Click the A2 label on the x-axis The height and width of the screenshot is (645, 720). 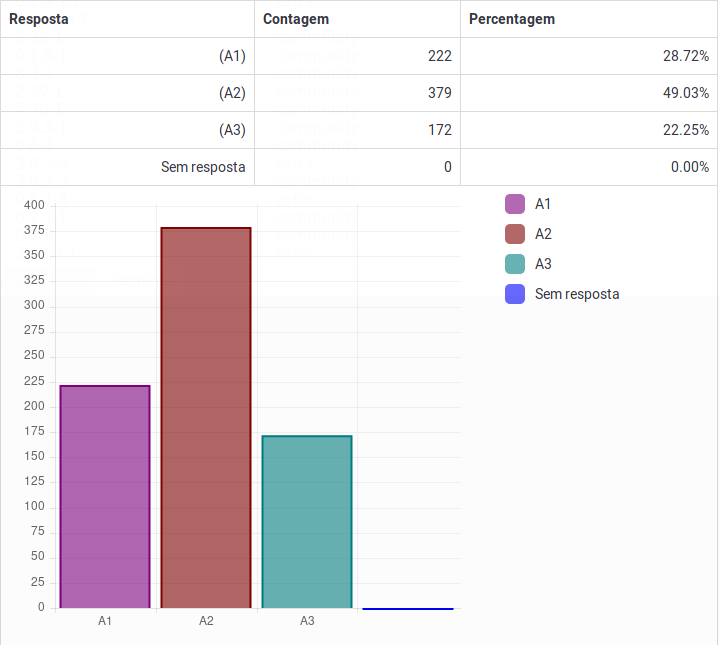206,621
